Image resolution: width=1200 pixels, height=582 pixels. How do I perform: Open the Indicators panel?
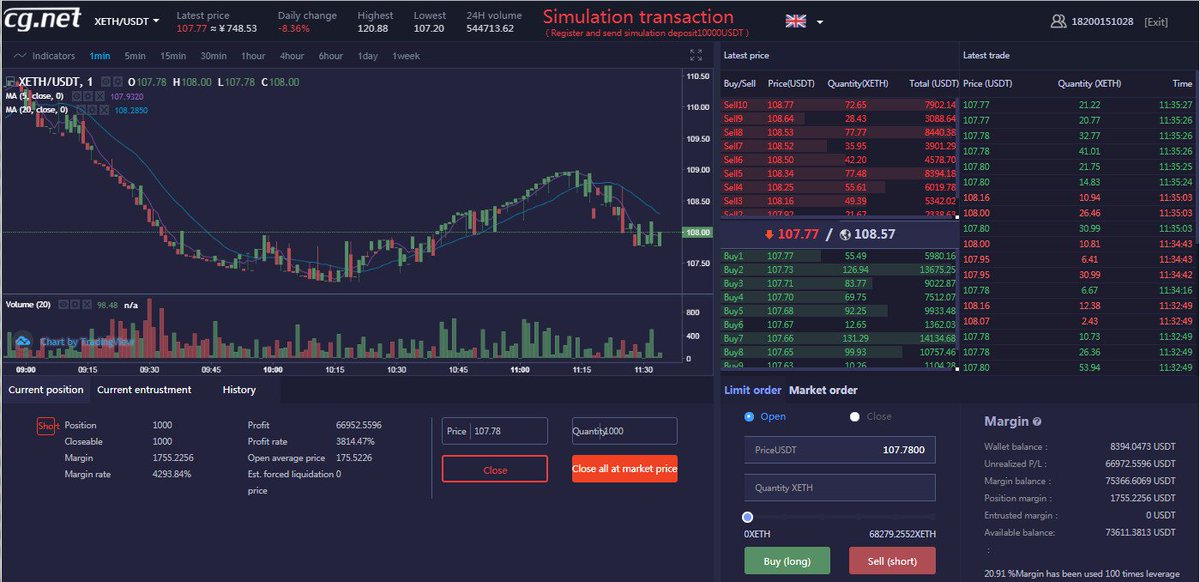[x=51, y=56]
